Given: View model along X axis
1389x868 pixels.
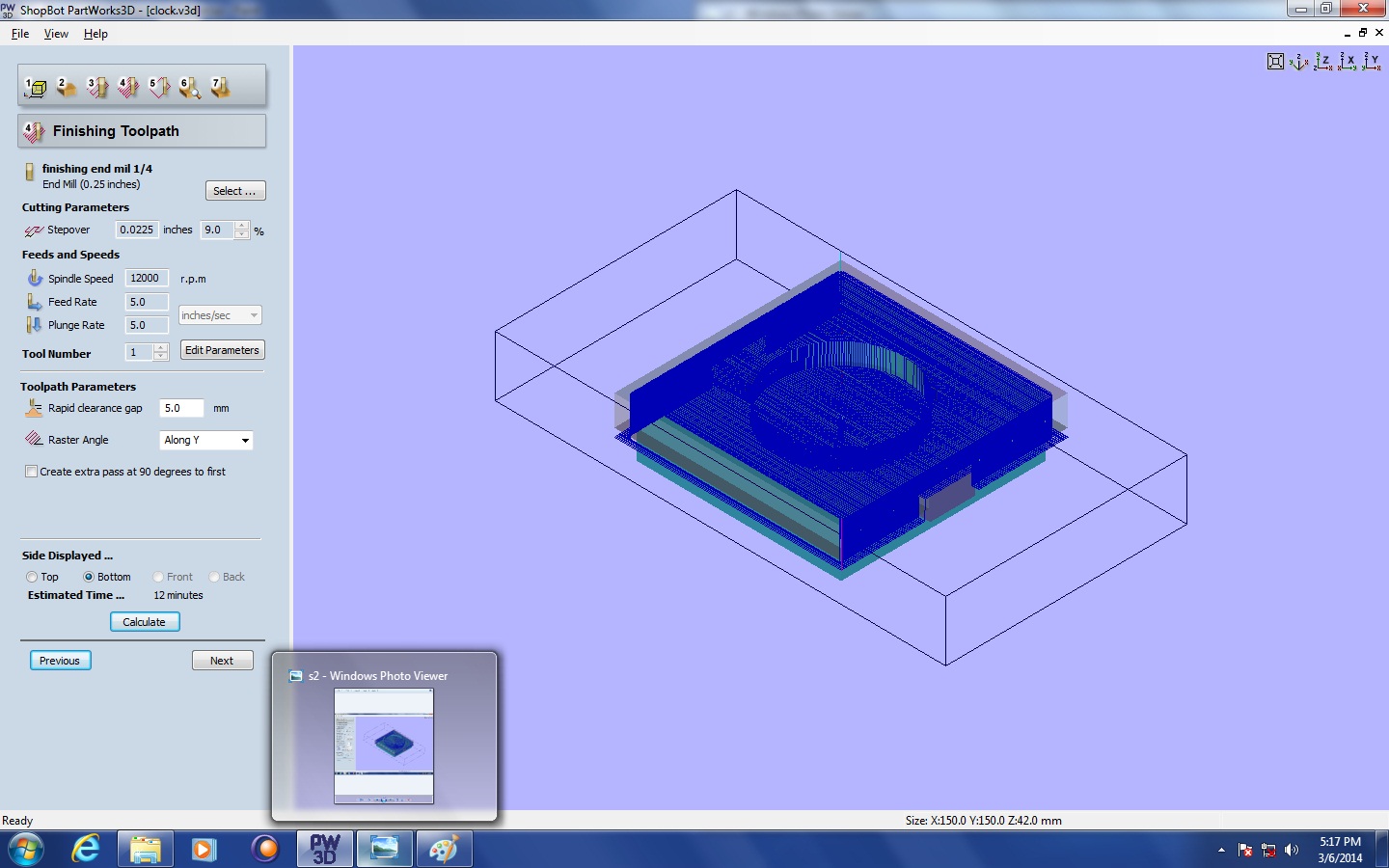Looking at the screenshot, I should [x=1348, y=62].
